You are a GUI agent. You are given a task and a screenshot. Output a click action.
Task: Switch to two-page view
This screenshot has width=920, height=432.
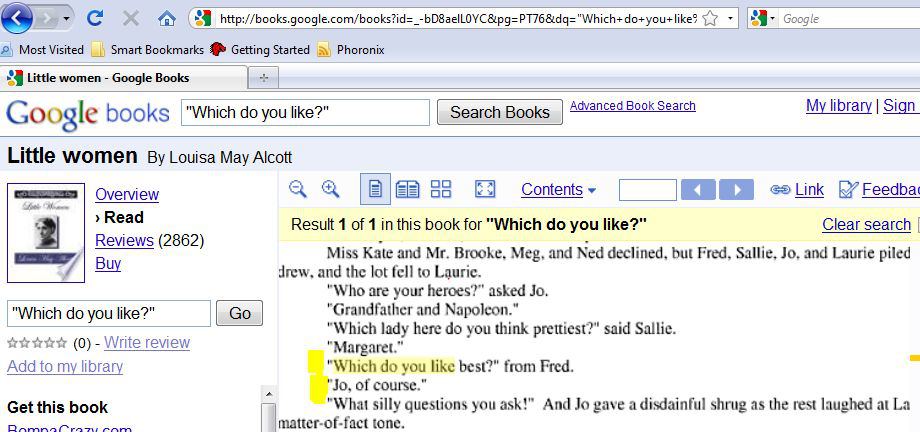click(407, 189)
